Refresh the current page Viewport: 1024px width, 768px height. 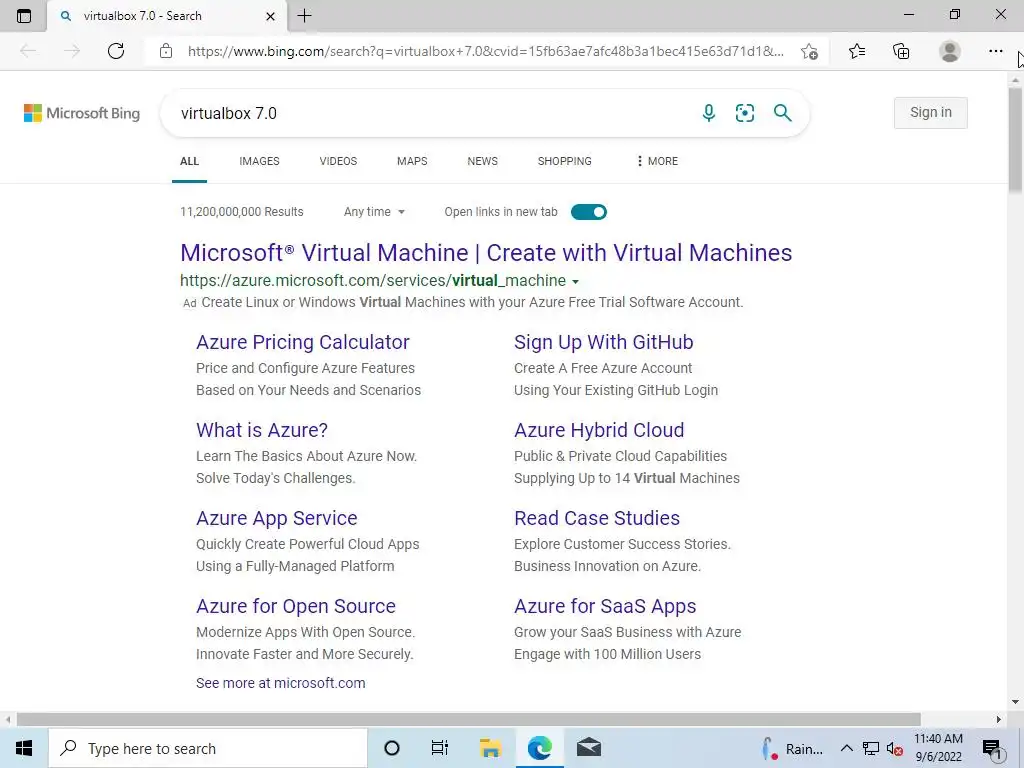click(x=116, y=51)
